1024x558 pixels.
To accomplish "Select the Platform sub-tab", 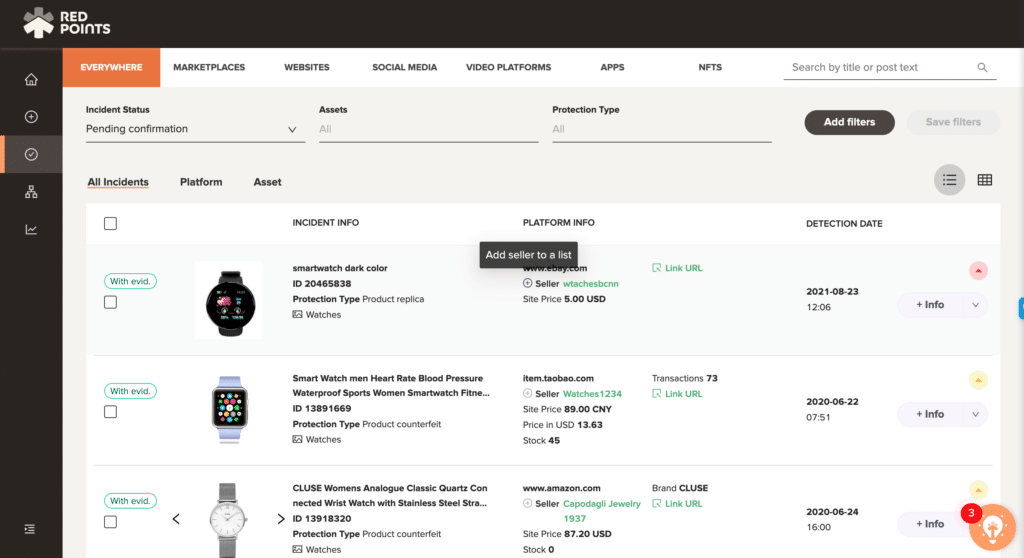I will pos(201,182).
